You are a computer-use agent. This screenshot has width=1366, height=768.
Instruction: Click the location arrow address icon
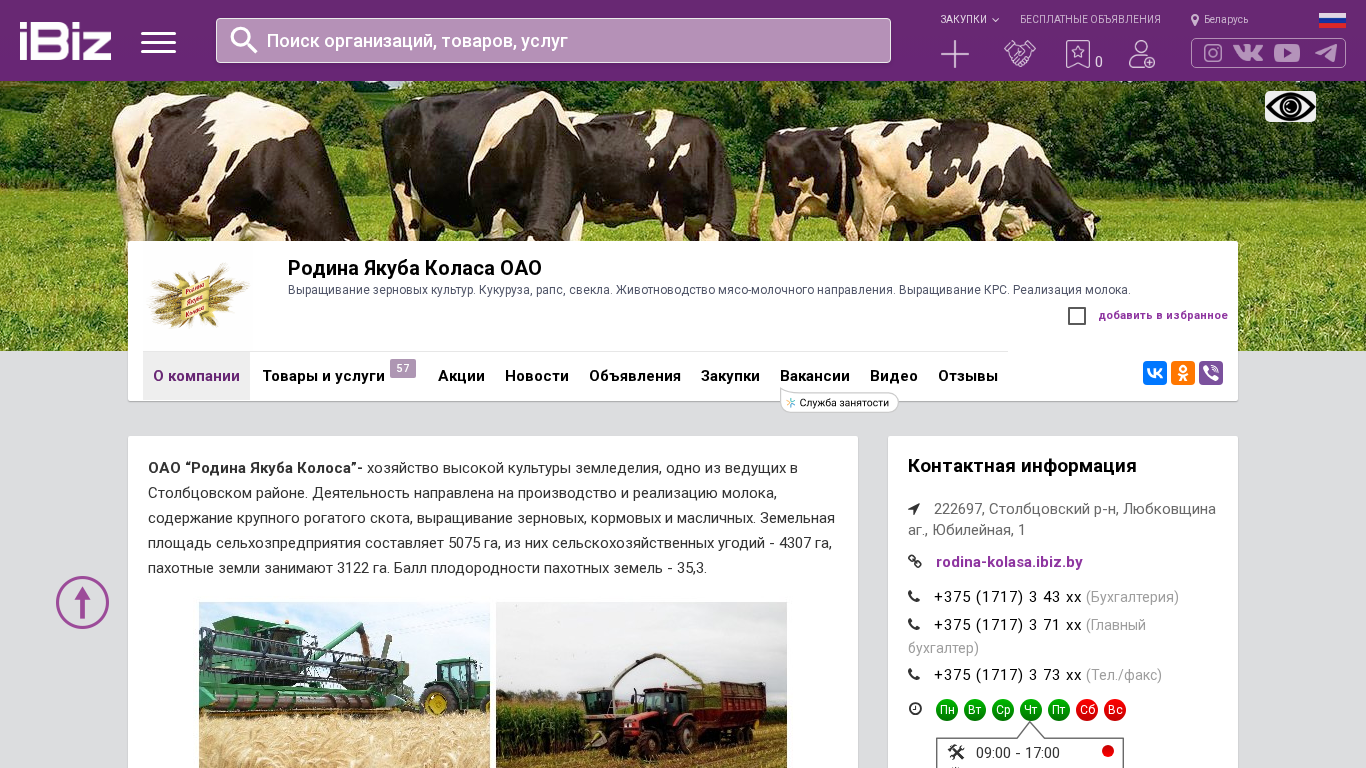pos(914,509)
